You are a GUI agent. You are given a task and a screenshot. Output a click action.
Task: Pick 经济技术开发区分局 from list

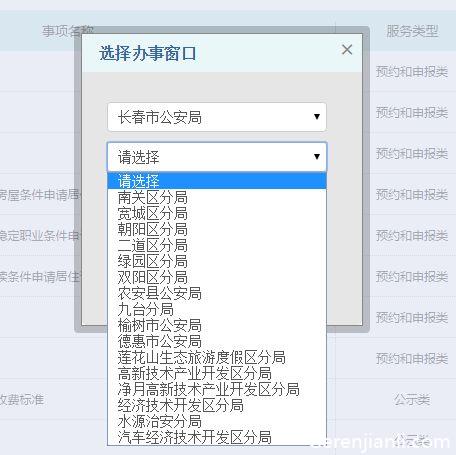coord(217,405)
